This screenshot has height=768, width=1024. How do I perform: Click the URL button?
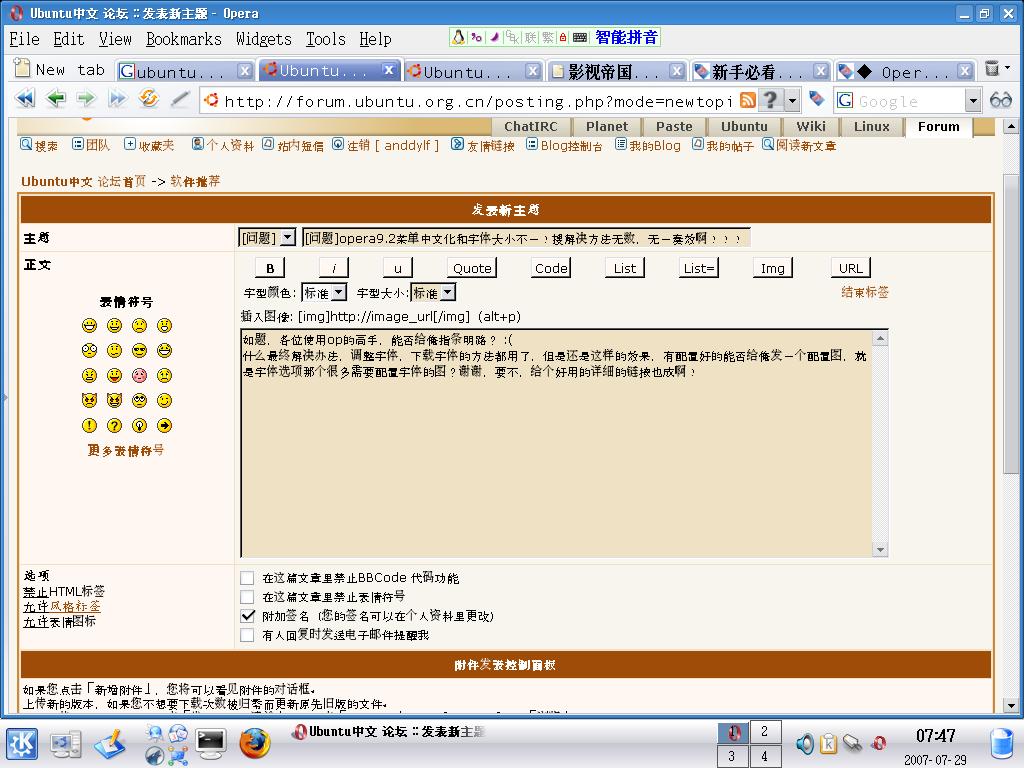tap(850, 268)
